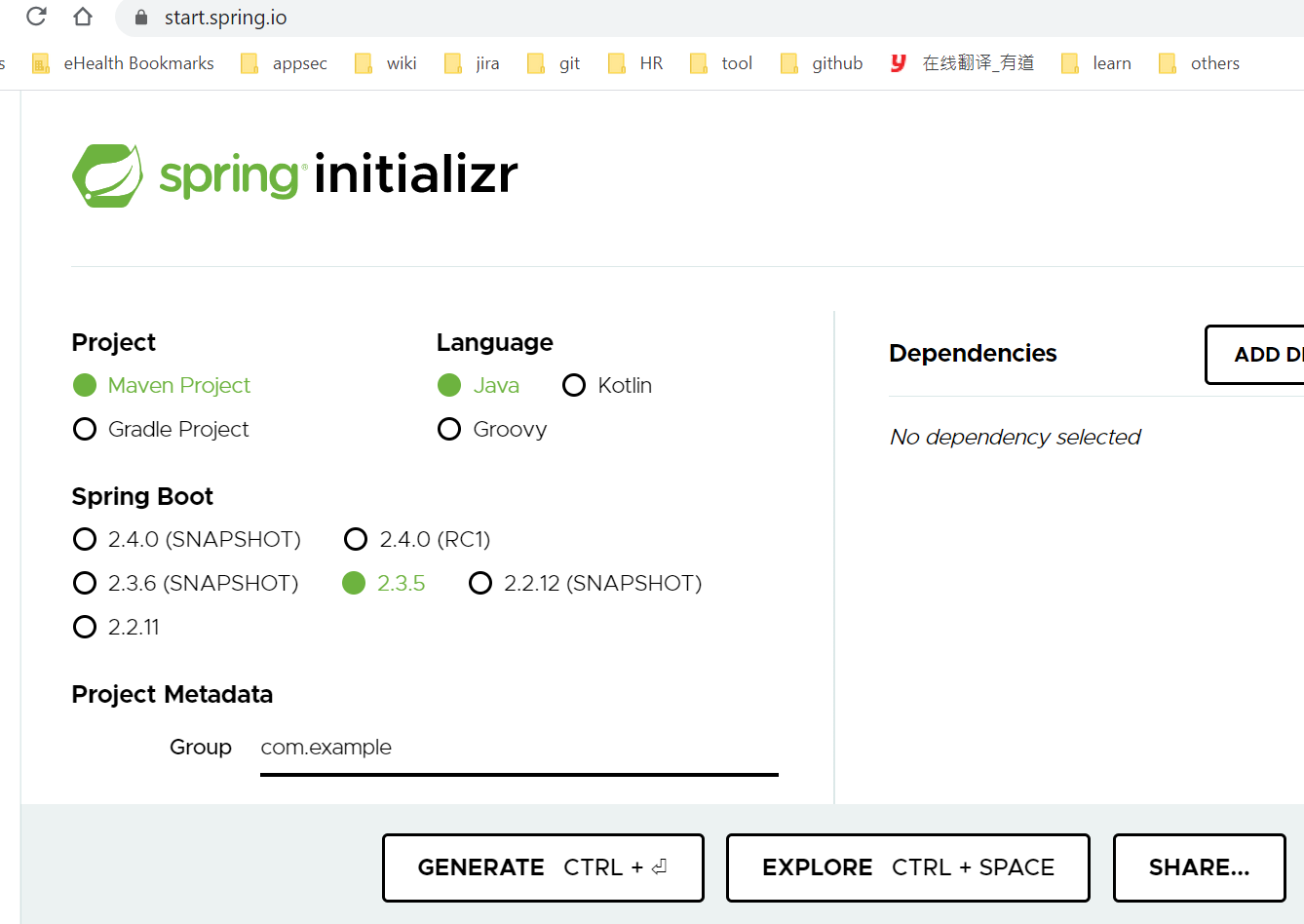Open the learn bookmark folder
Screen dimensions: 1304x924
pyautogui.click(x=1095, y=63)
